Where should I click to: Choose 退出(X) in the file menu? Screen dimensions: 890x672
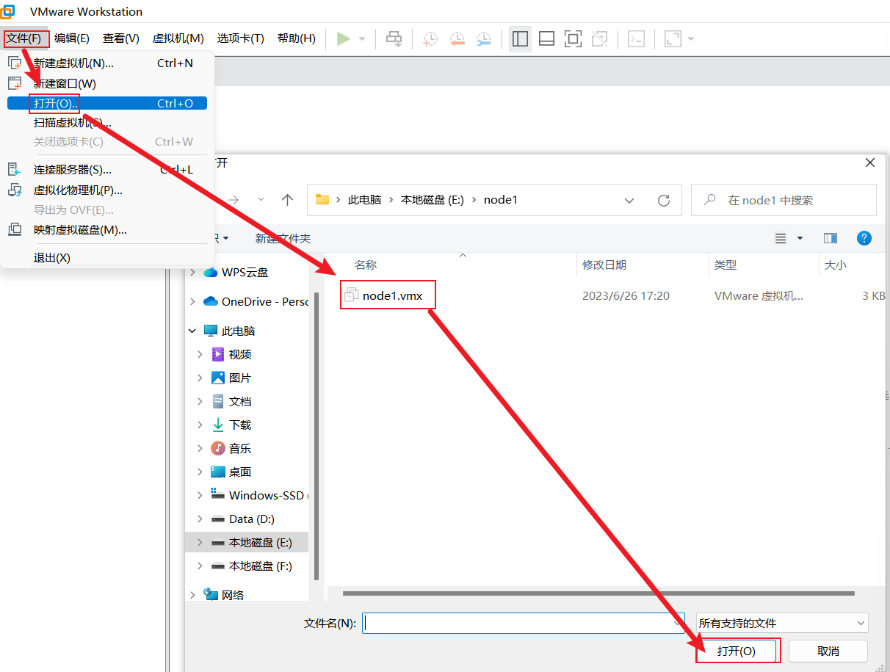point(107,258)
